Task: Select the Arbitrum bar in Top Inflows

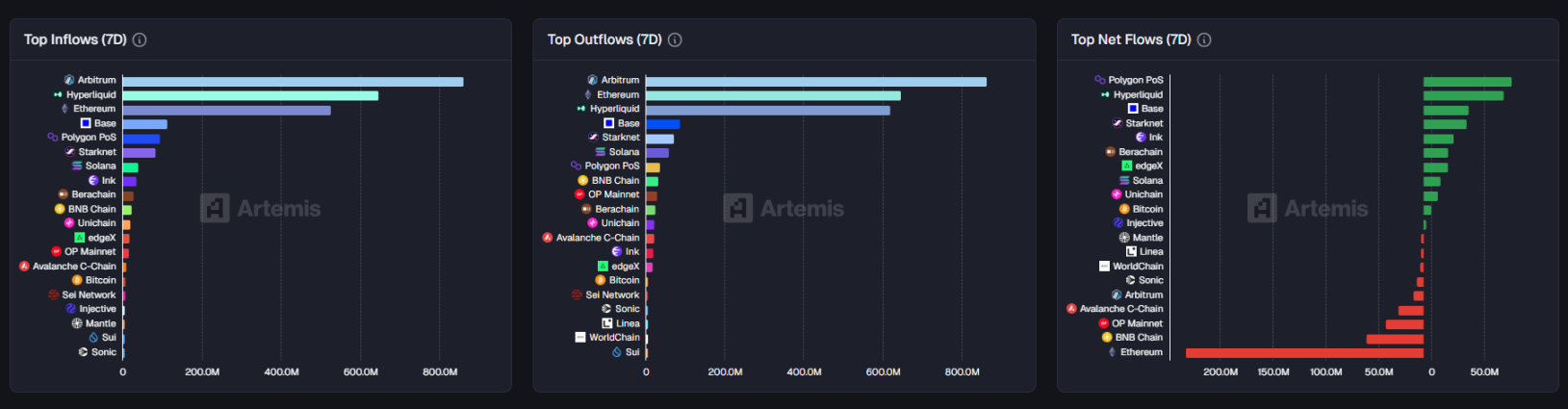Action: [293, 82]
